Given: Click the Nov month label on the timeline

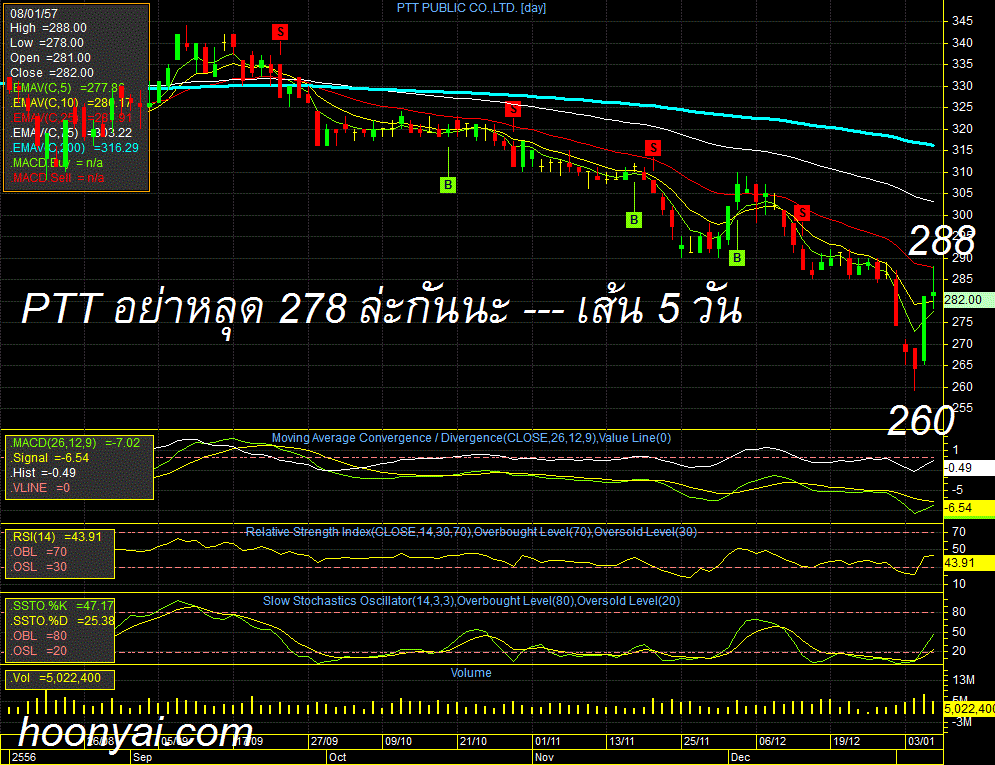Looking at the screenshot, I should click(544, 757).
